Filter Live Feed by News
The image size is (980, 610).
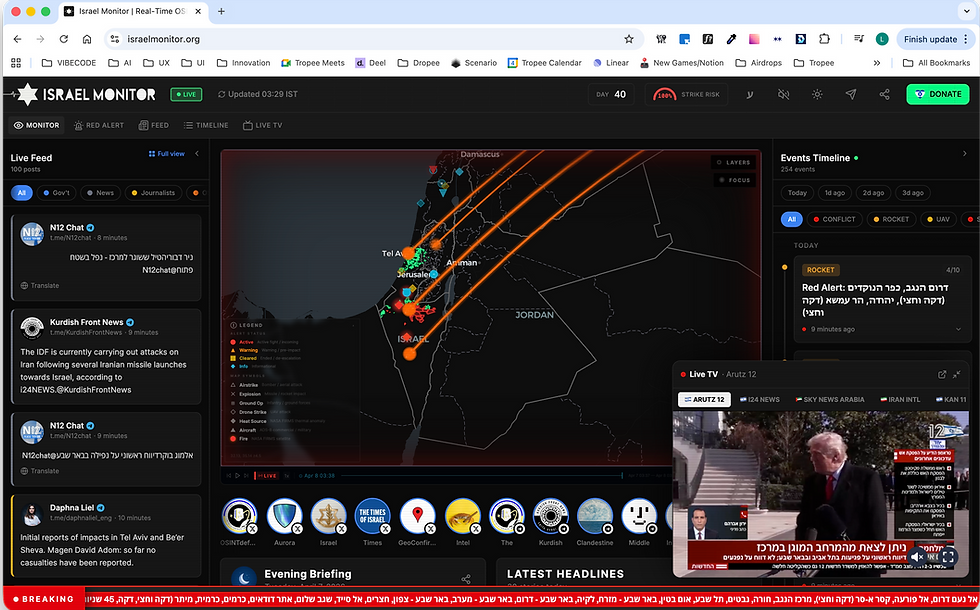101,193
